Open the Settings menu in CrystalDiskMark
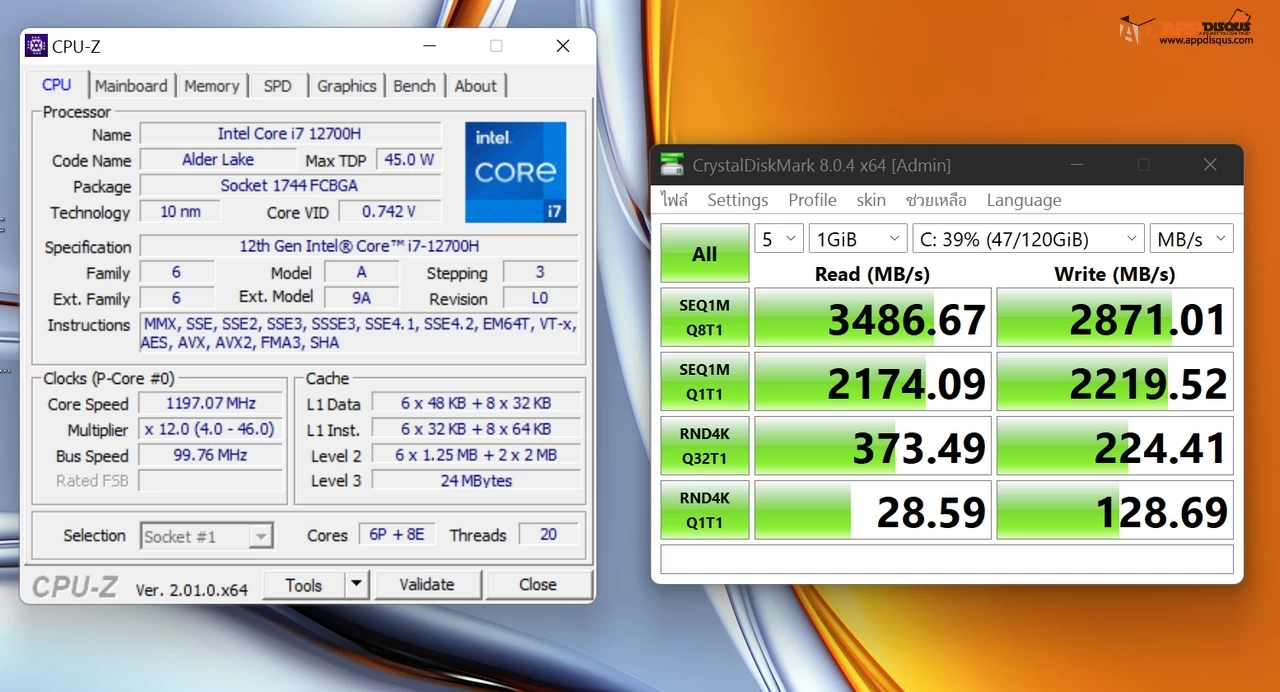 (x=738, y=200)
